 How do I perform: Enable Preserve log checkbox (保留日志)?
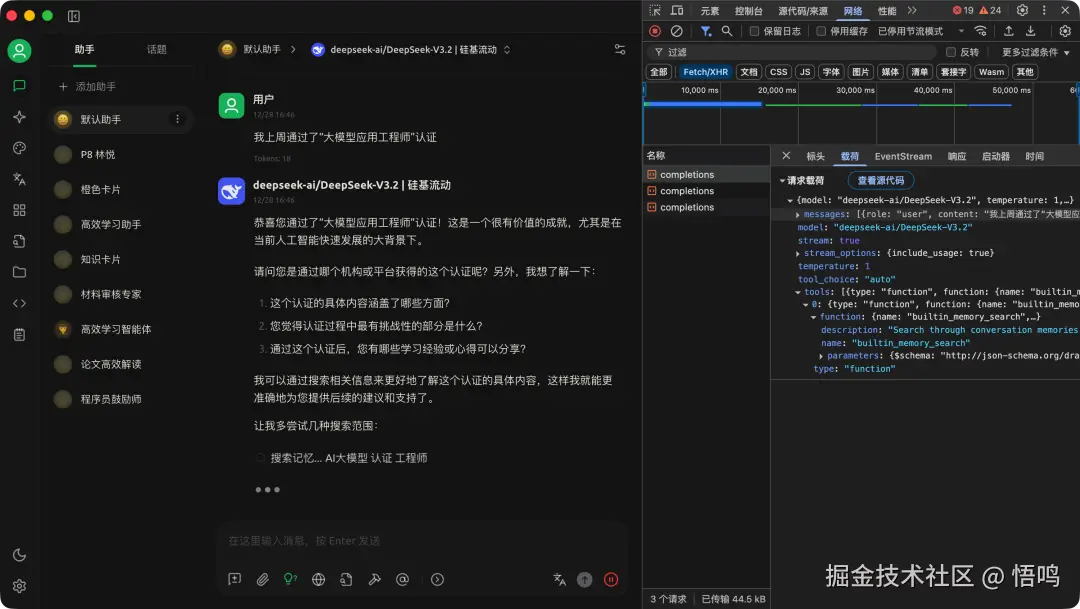754,31
